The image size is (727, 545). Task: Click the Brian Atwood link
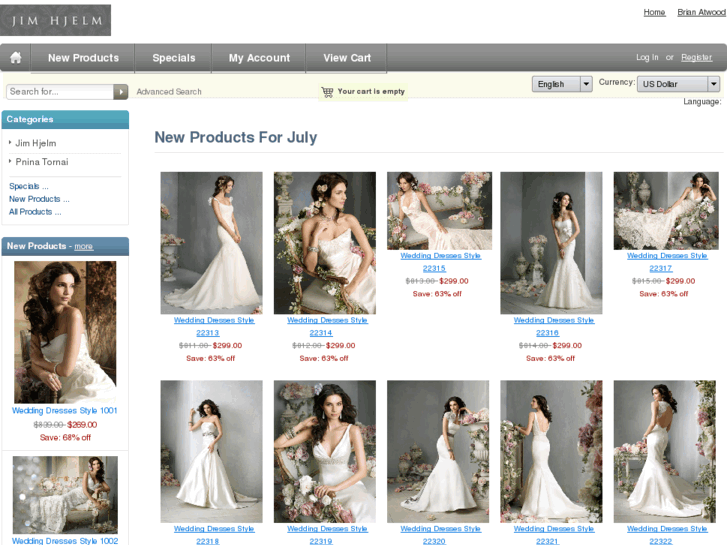[x=701, y=12]
